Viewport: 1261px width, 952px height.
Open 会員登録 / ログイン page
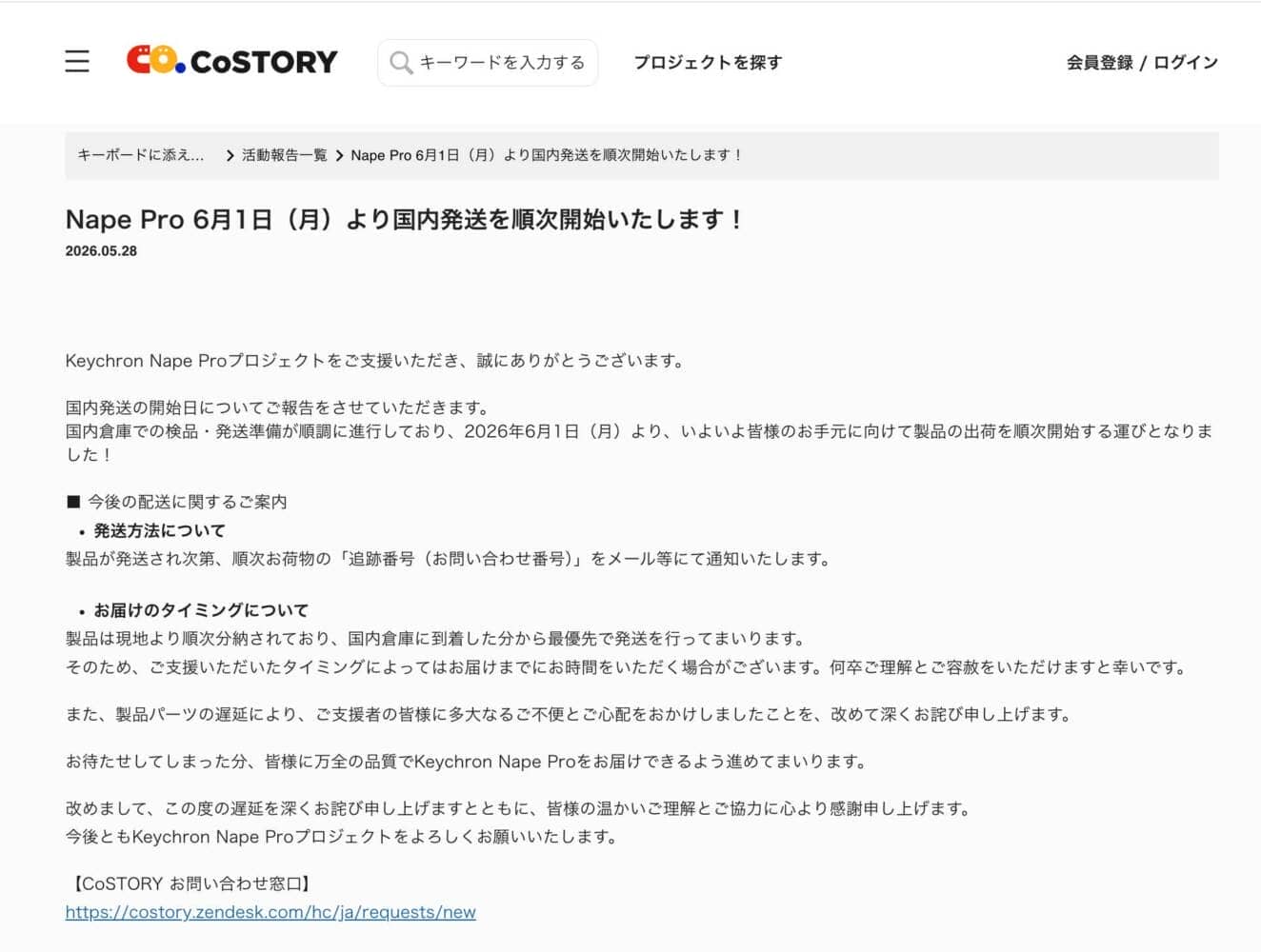point(1142,63)
